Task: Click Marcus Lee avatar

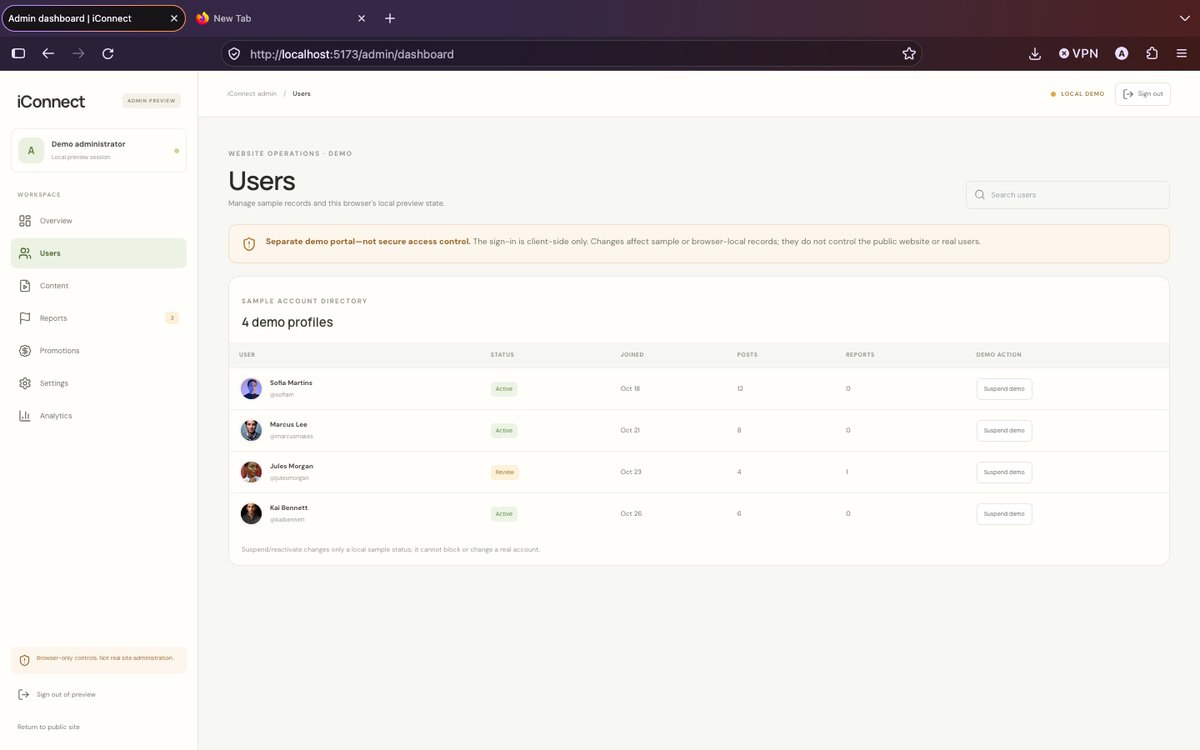Action: coord(251,431)
